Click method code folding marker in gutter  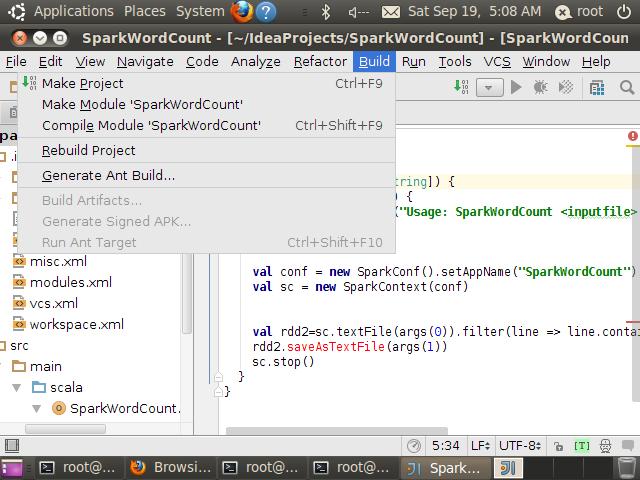click(x=218, y=377)
